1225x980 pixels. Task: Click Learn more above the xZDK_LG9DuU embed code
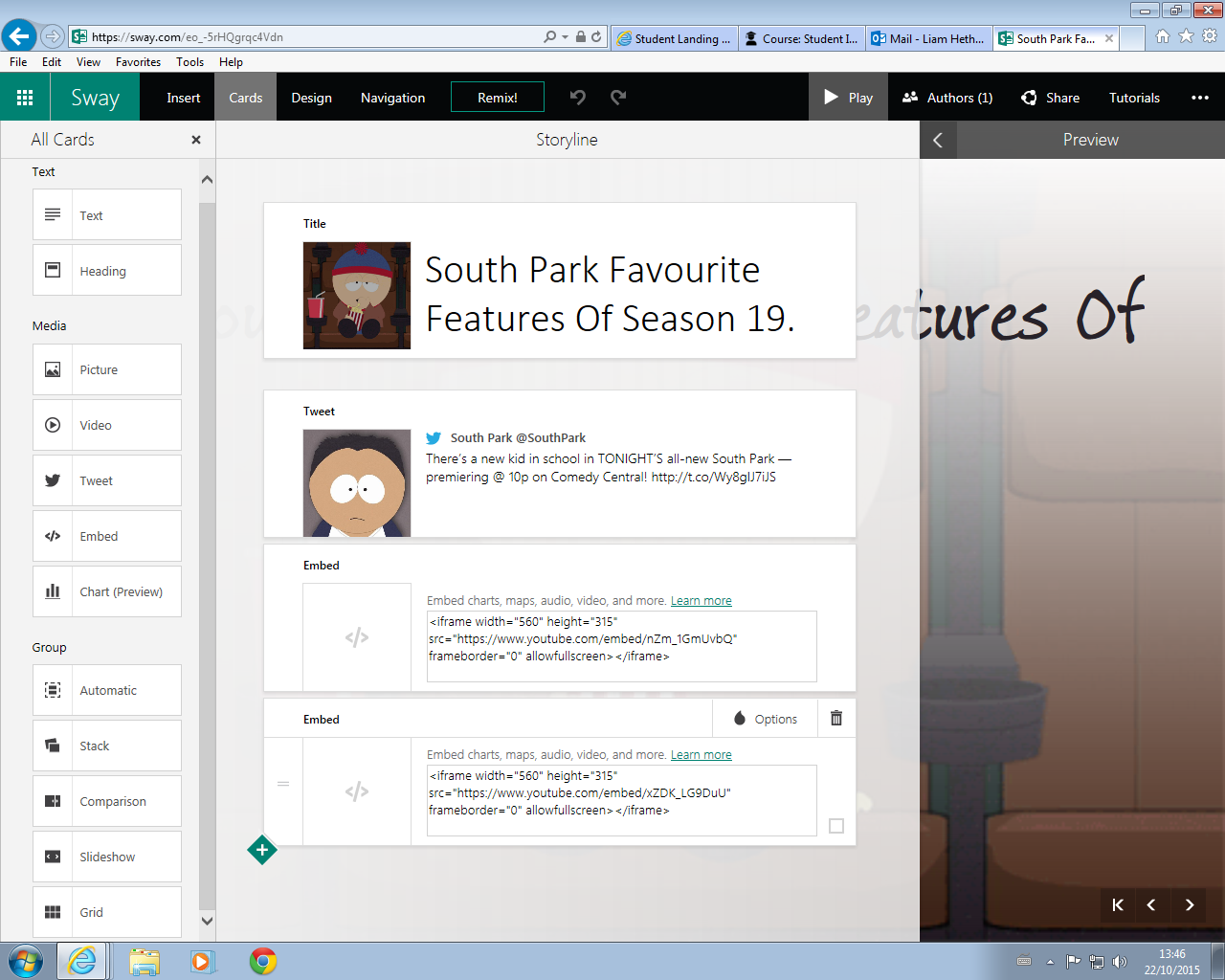click(x=702, y=755)
